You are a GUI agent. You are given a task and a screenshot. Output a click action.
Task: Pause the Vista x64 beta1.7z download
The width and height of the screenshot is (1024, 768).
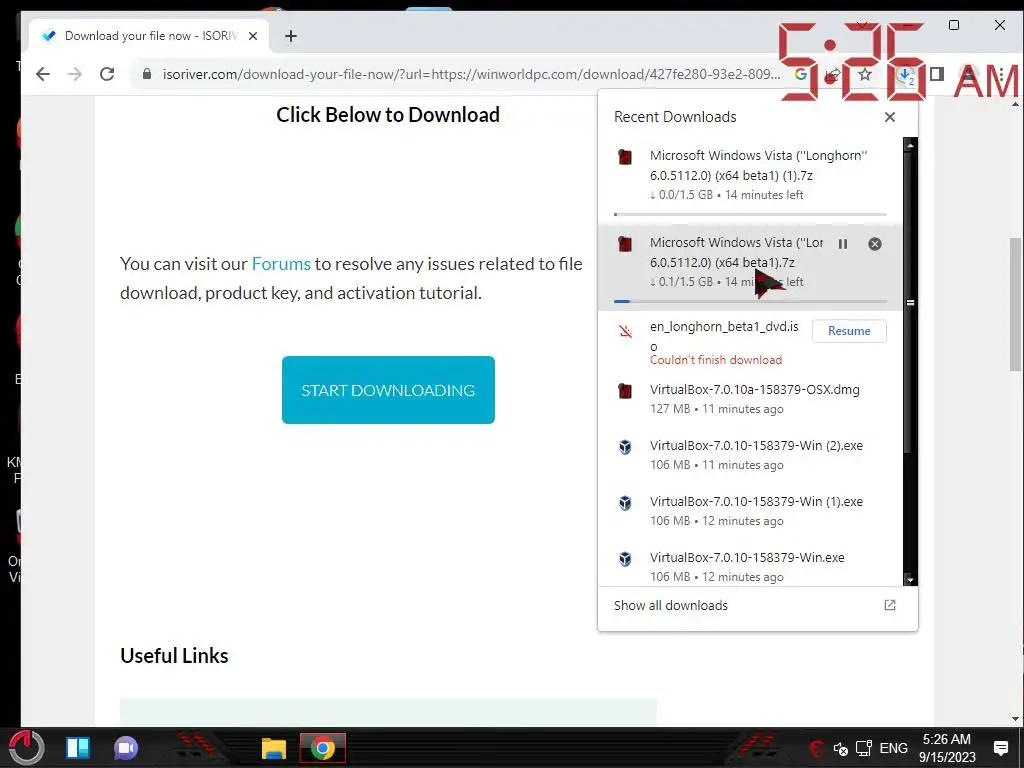point(843,244)
